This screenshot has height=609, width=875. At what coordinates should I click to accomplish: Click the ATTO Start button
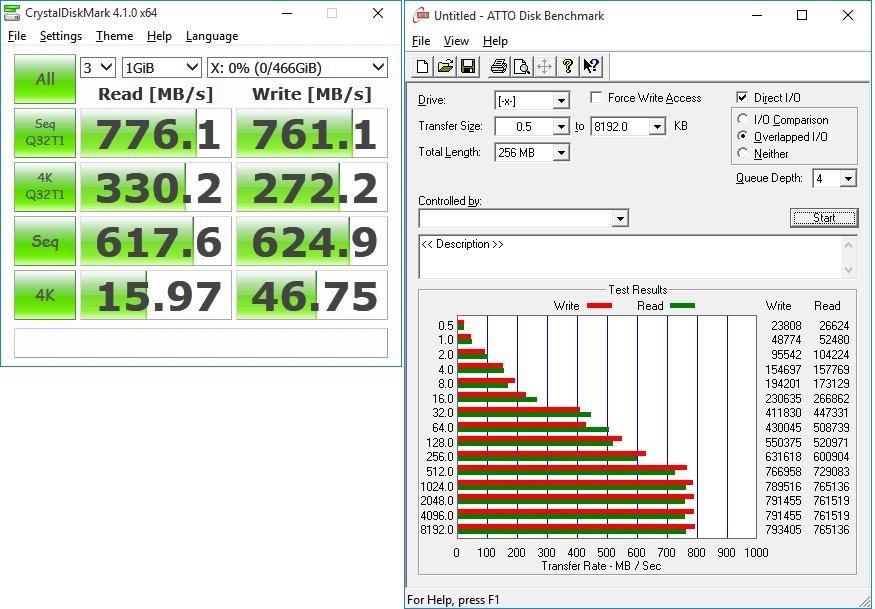[x=824, y=218]
